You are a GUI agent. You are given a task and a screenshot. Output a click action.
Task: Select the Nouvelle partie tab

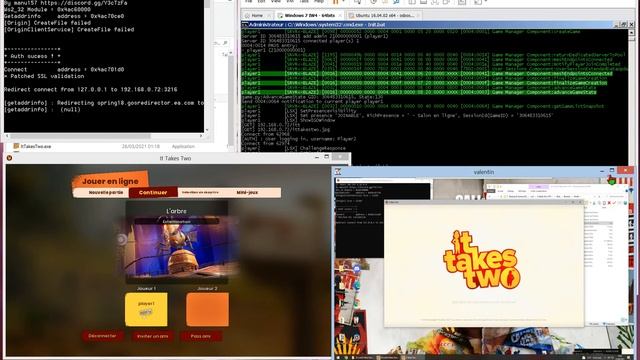[106, 192]
